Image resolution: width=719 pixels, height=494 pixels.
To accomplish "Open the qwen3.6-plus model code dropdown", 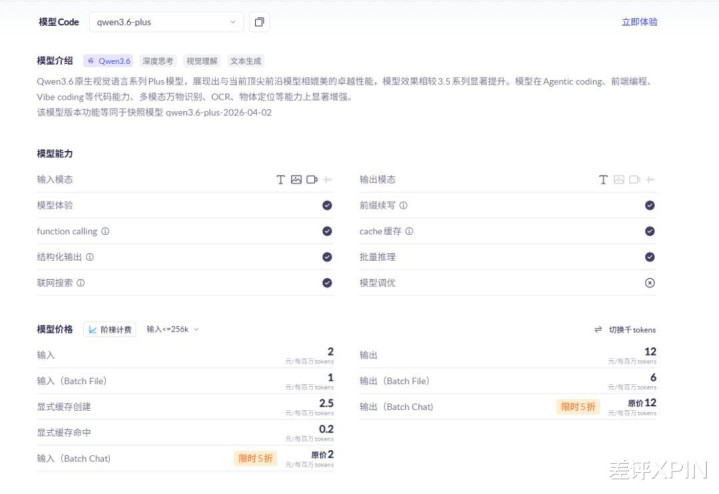I will (166, 22).
